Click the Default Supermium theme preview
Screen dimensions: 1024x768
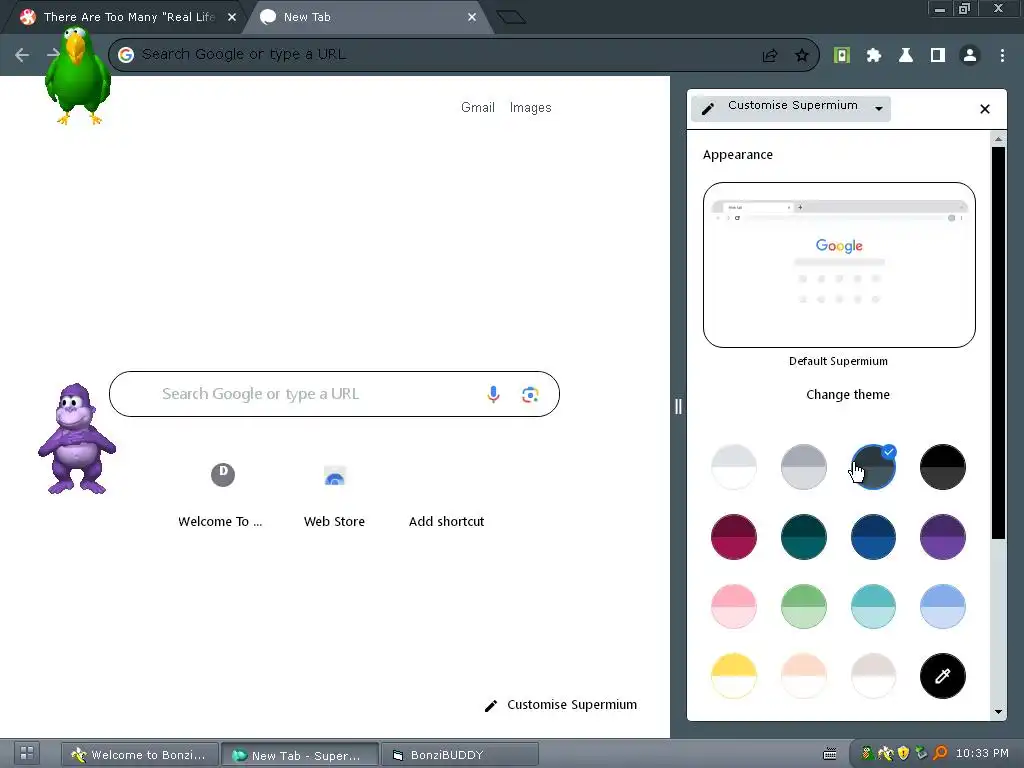(x=839, y=264)
